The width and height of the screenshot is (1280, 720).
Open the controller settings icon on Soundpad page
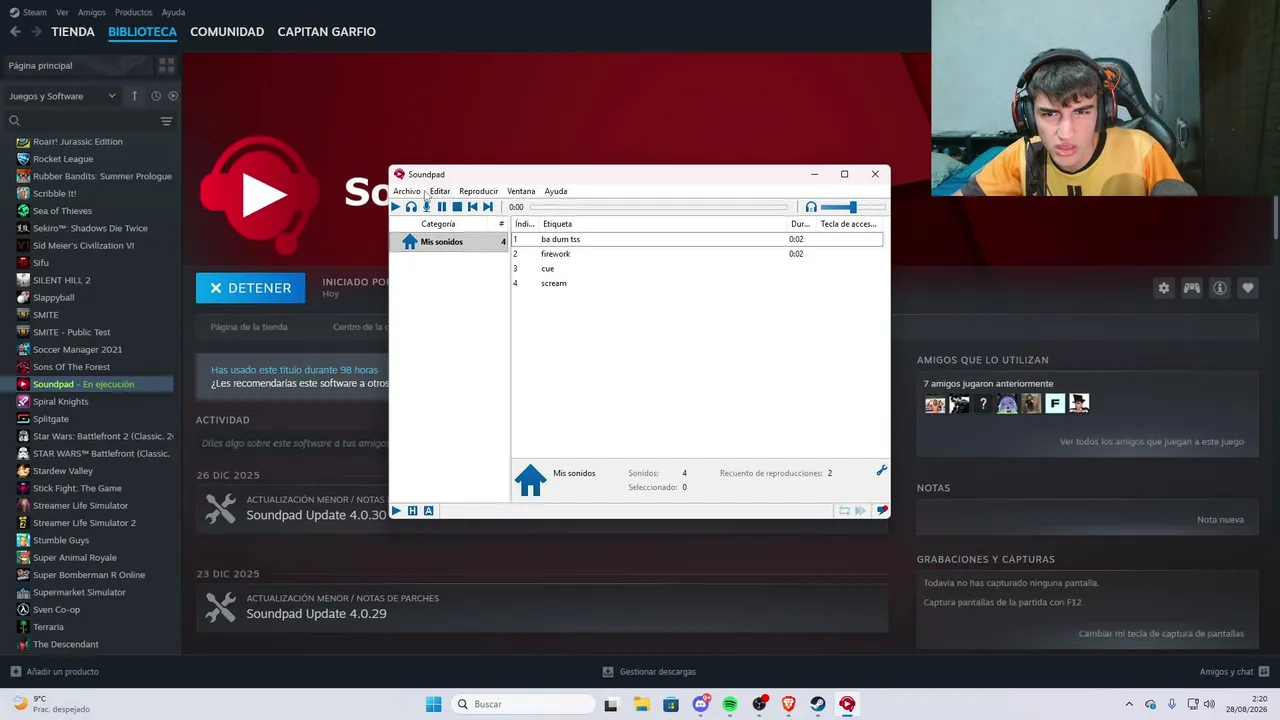point(1192,288)
